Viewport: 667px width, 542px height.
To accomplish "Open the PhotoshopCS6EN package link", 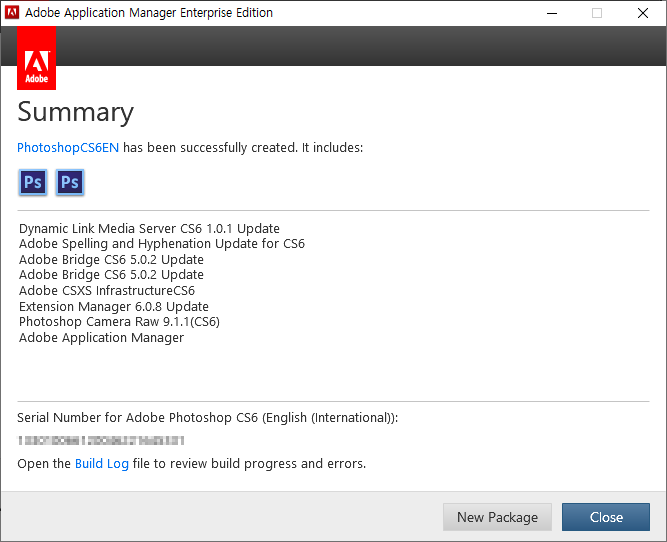I will point(68,148).
